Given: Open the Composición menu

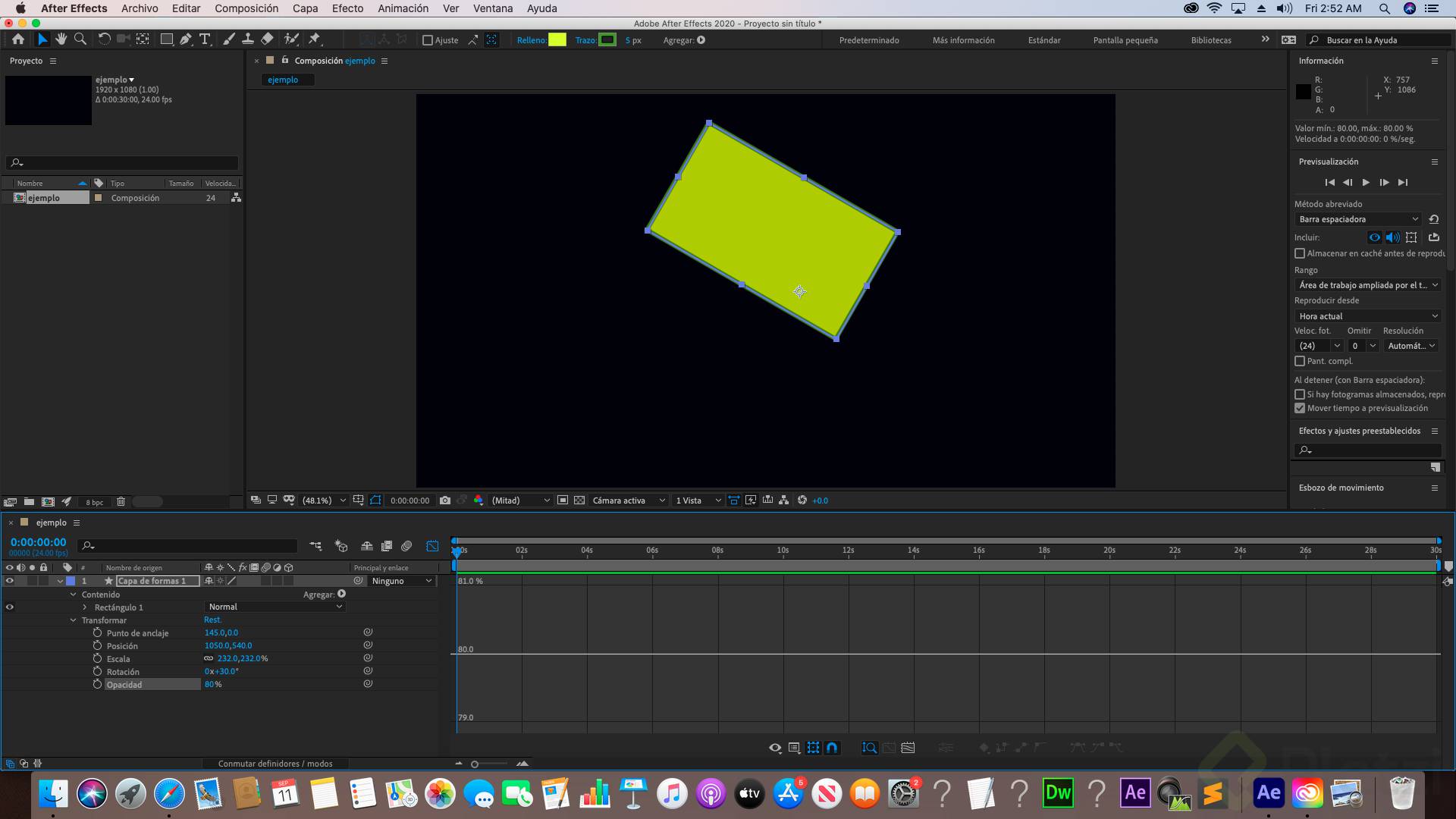Looking at the screenshot, I should coord(246,8).
